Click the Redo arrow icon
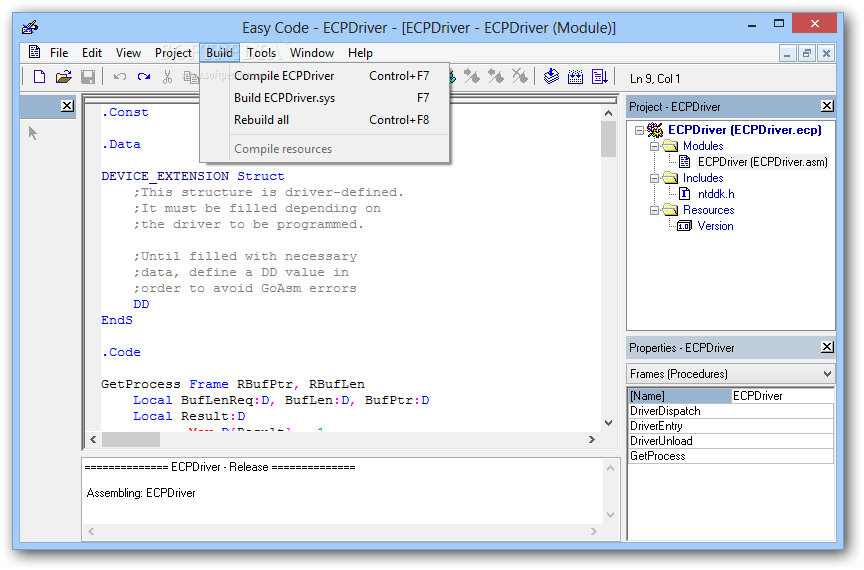This screenshot has width=864, height=570. point(144,77)
